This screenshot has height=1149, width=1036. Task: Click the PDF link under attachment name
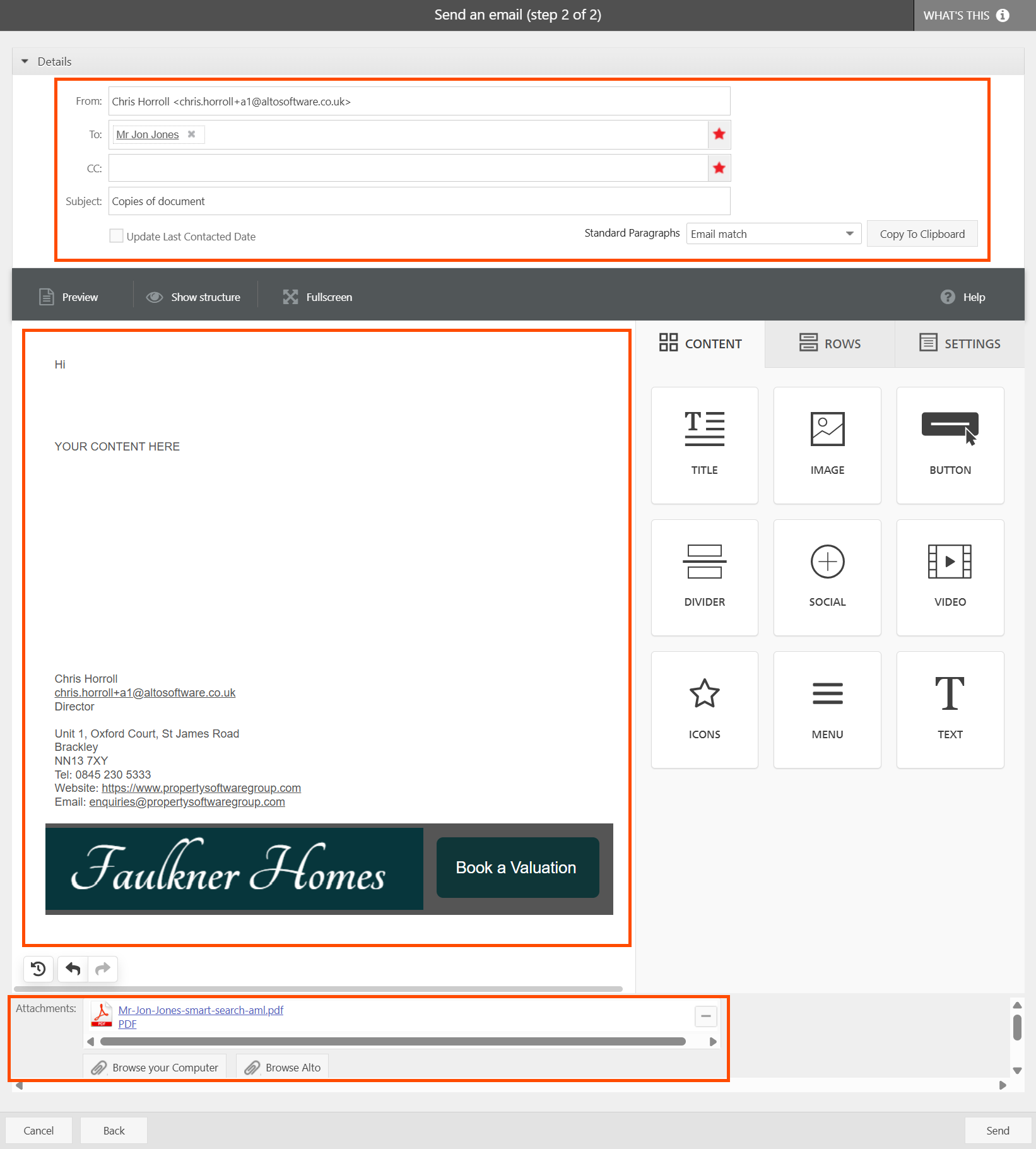(127, 1024)
